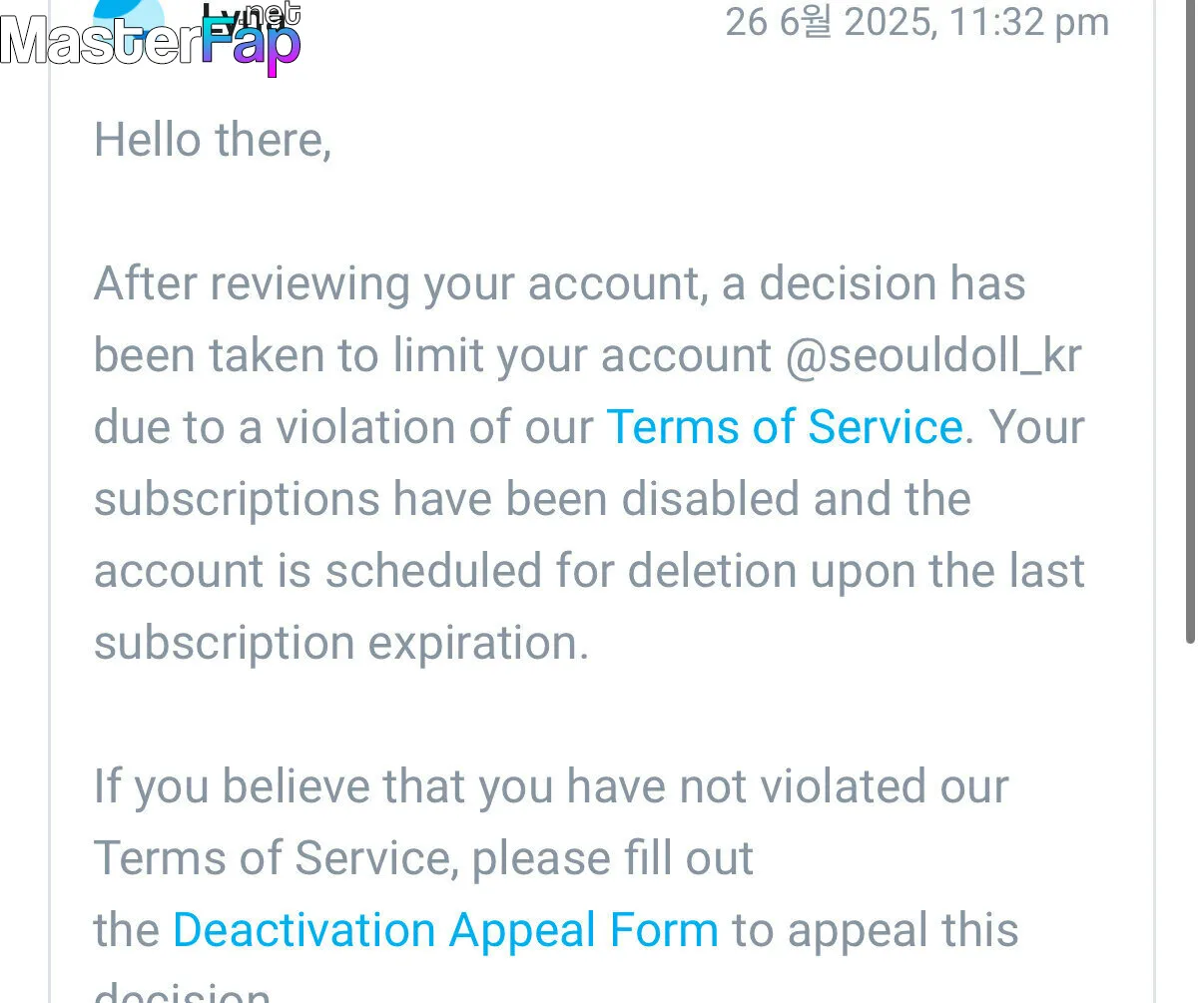
Task: Click the vertical scrollbar thumb
Action: pyautogui.click(x=1190, y=319)
